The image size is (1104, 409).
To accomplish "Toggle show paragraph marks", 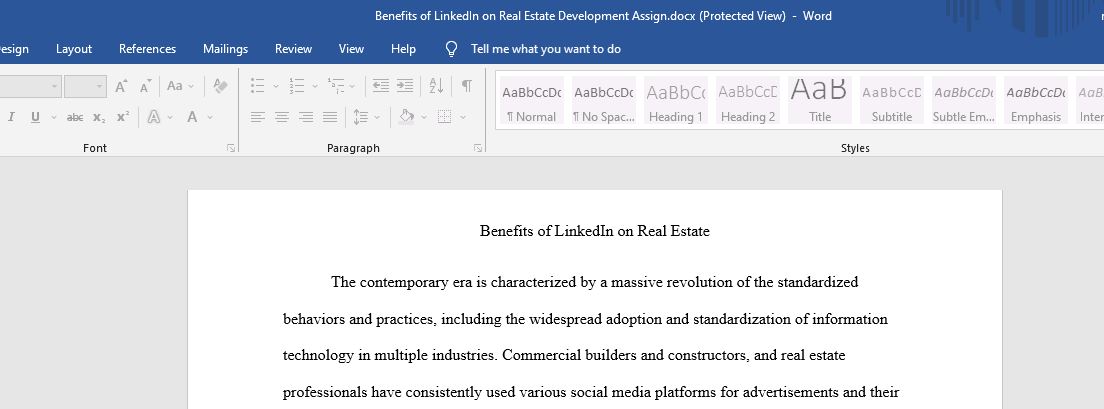I will pyautogui.click(x=467, y=86).
